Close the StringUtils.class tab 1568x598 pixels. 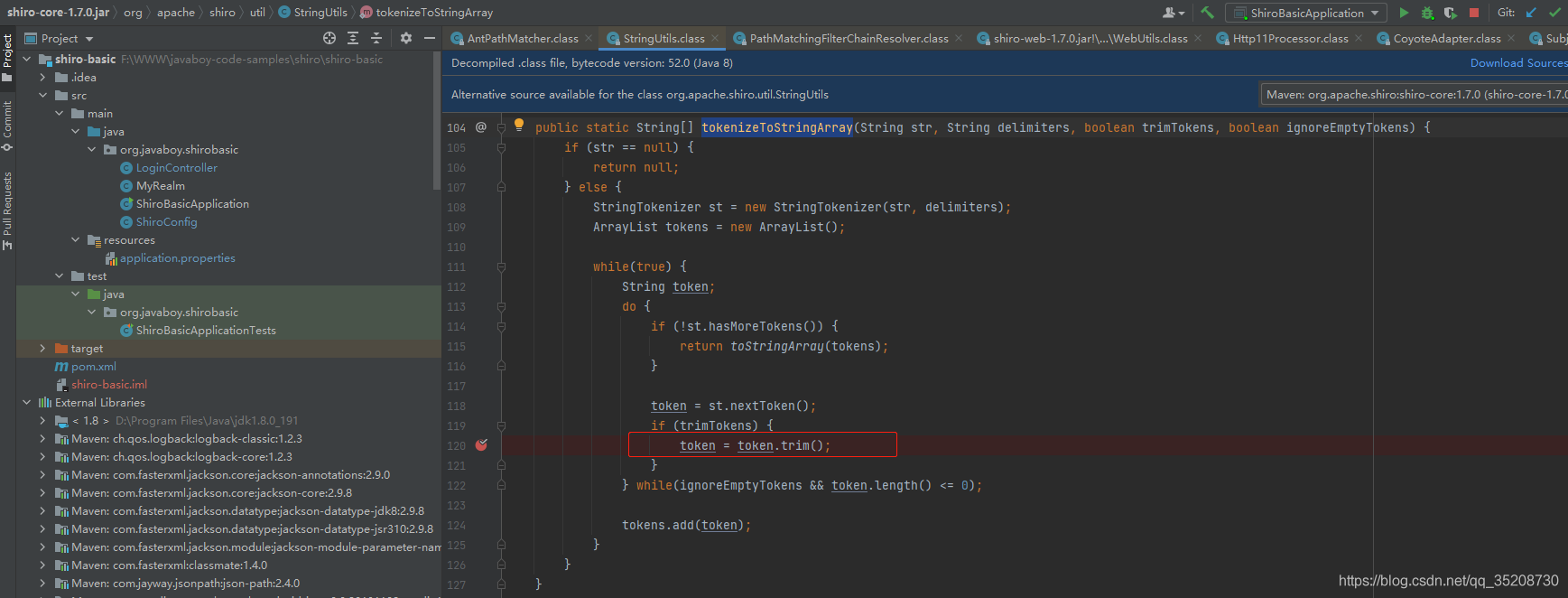click(715, 38)
